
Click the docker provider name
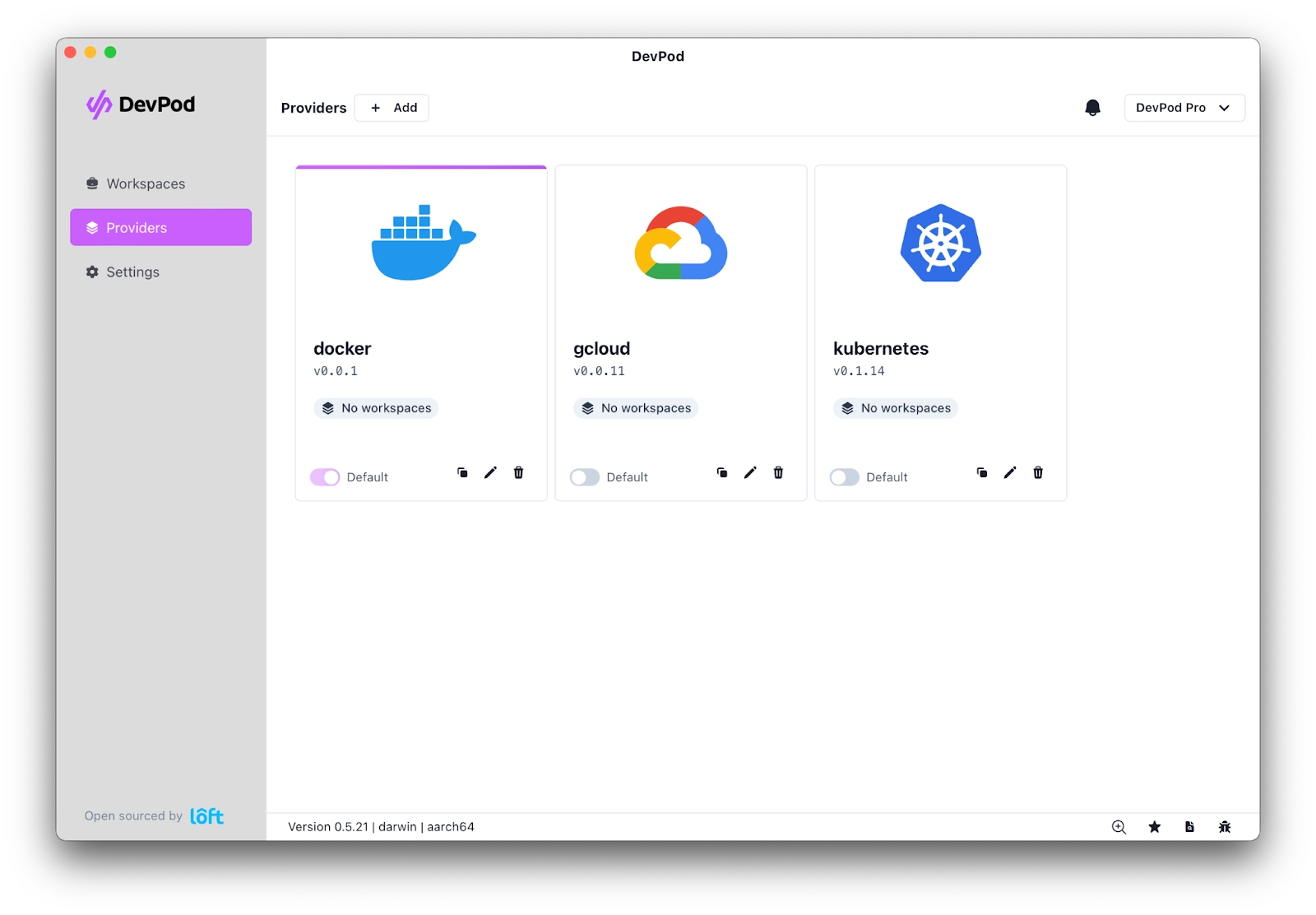pyautogui.click(x=342, y=349)
